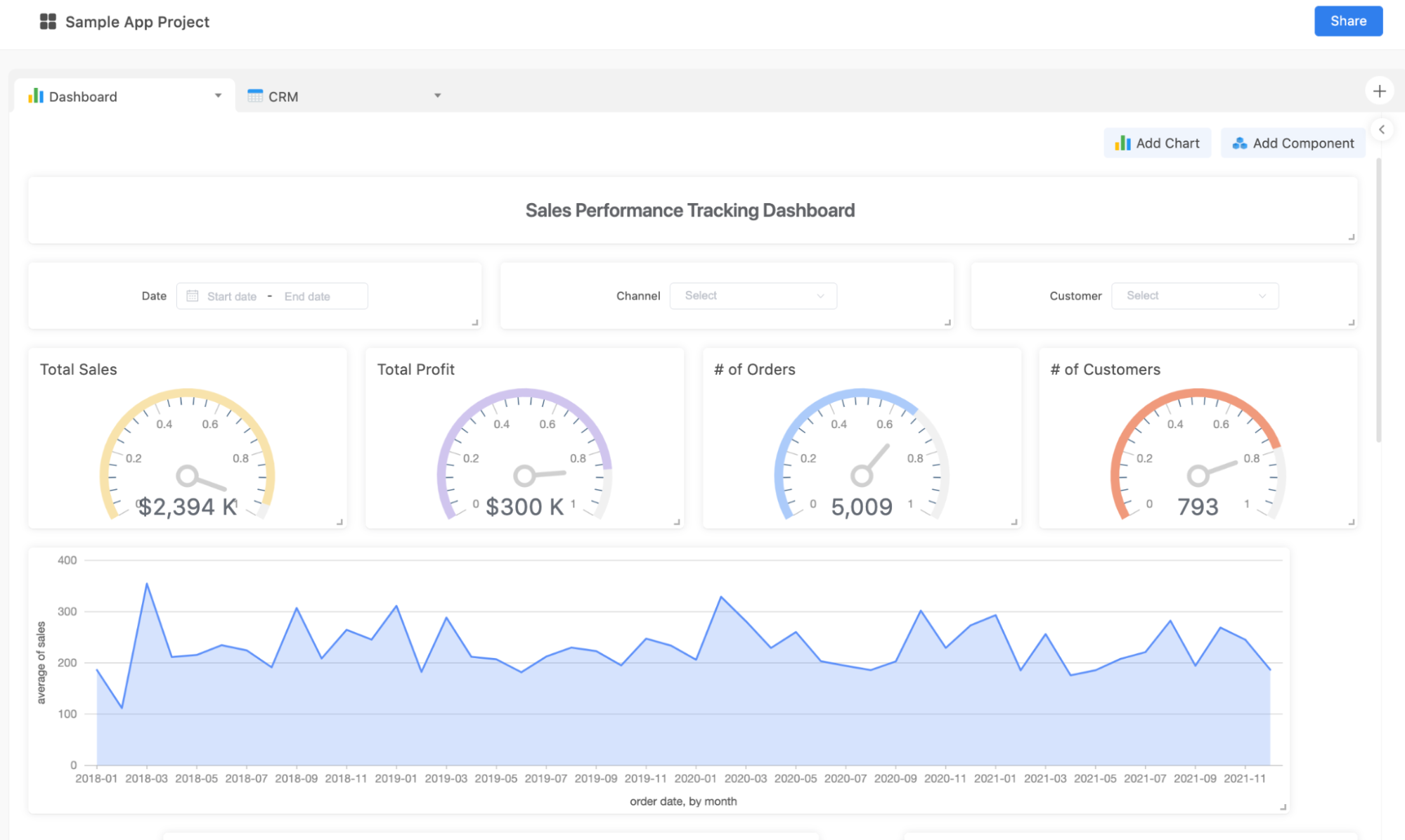Click the CRM tab table icon
The height and width of the screenshot is (840, 1405).
coord(255,96)
